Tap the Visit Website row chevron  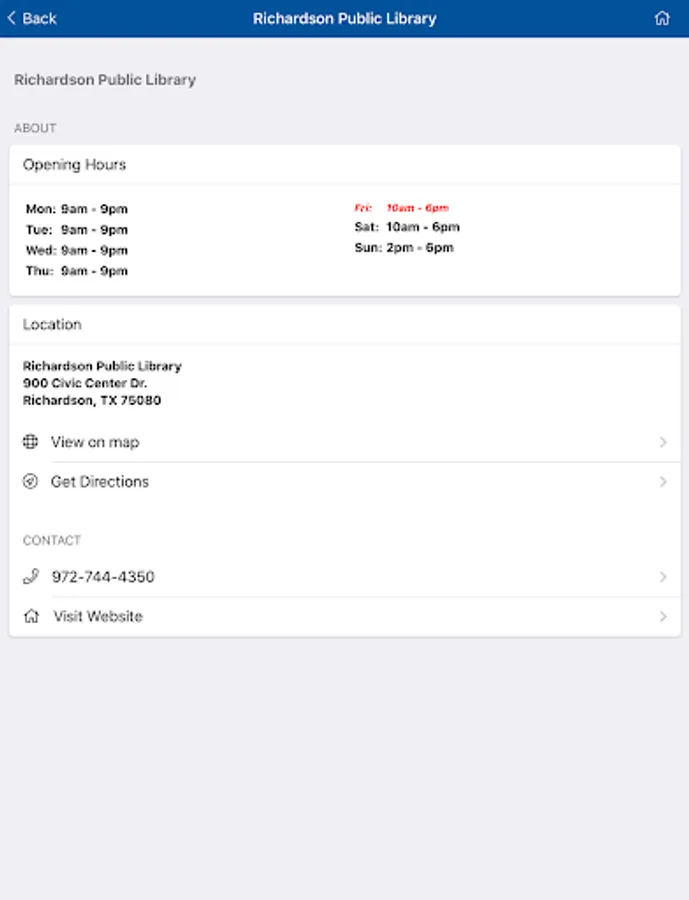pyautogui.click(x=662, y=616)
